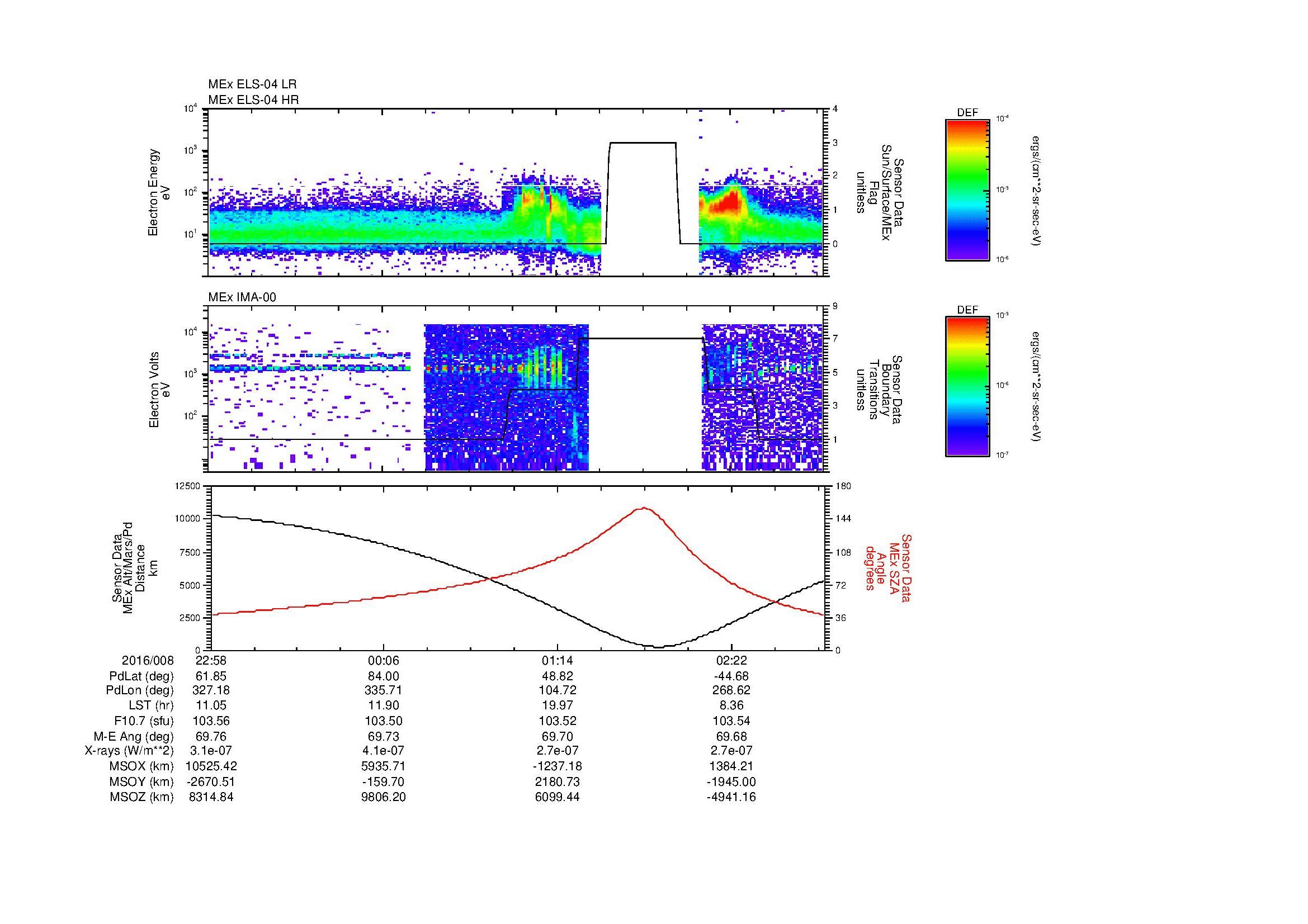The height and width of the screenshot is (924, 1308).
Task: Click the MSOY value -159.70
Action: click(384, 781)
